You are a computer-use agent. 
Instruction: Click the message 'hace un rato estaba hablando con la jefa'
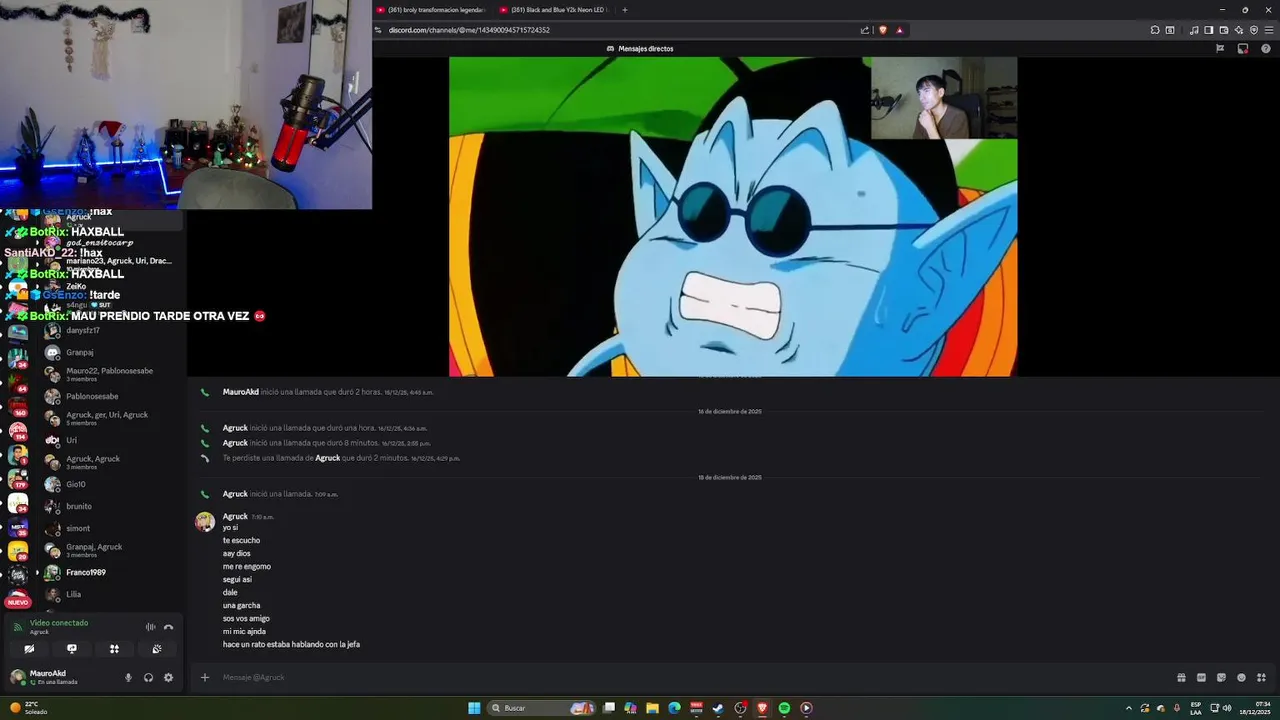pyautogui.click(x=291, y=644)
